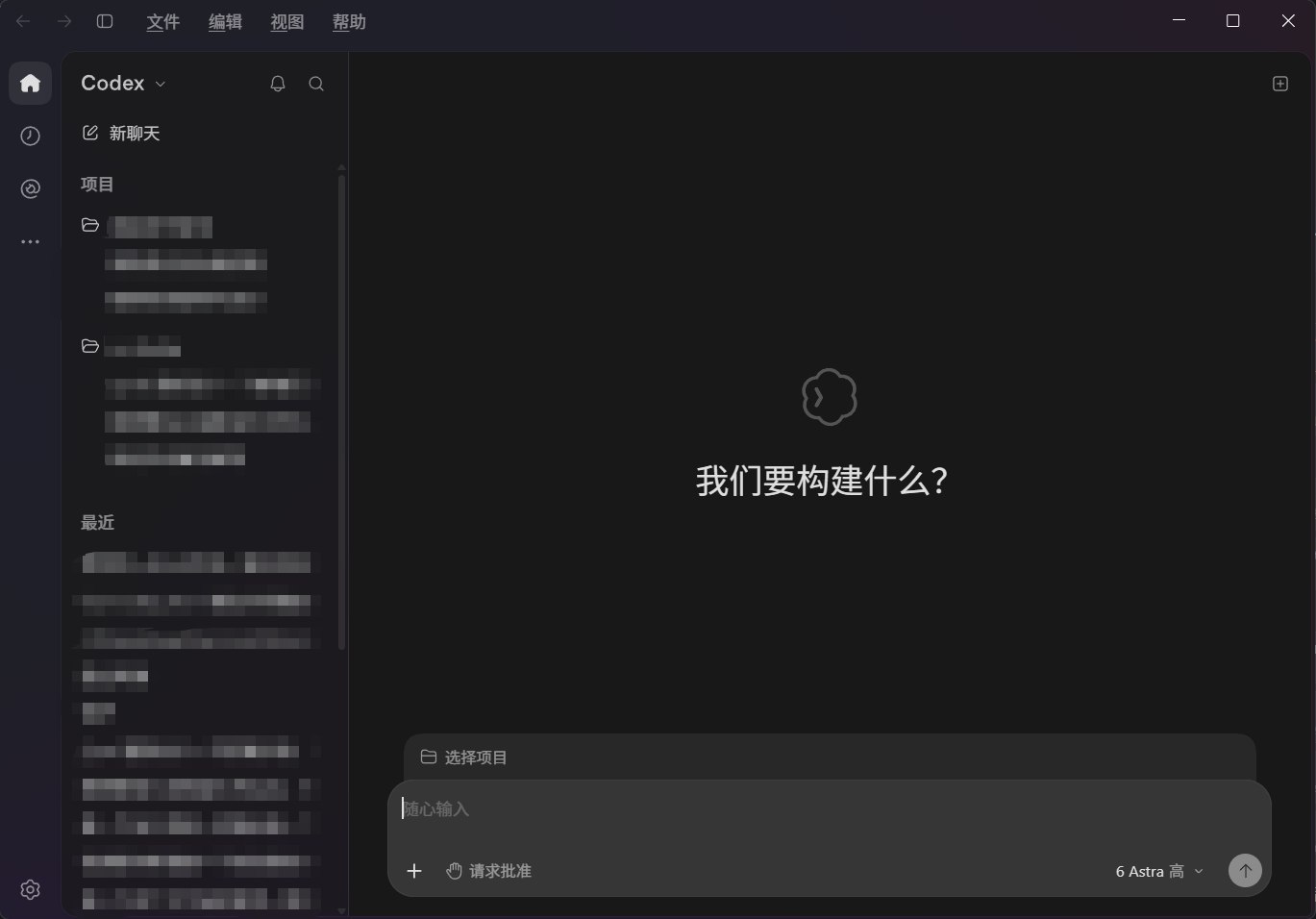
Task: Click the new panel plus icon top right
Action: point(1279,84)
